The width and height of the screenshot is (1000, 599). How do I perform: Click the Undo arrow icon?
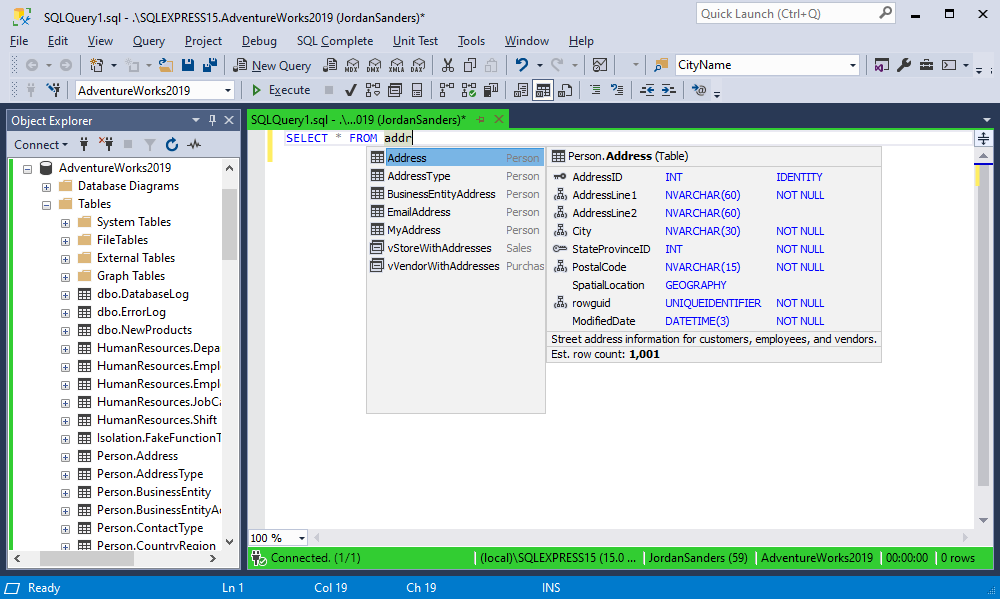[522, 65]
